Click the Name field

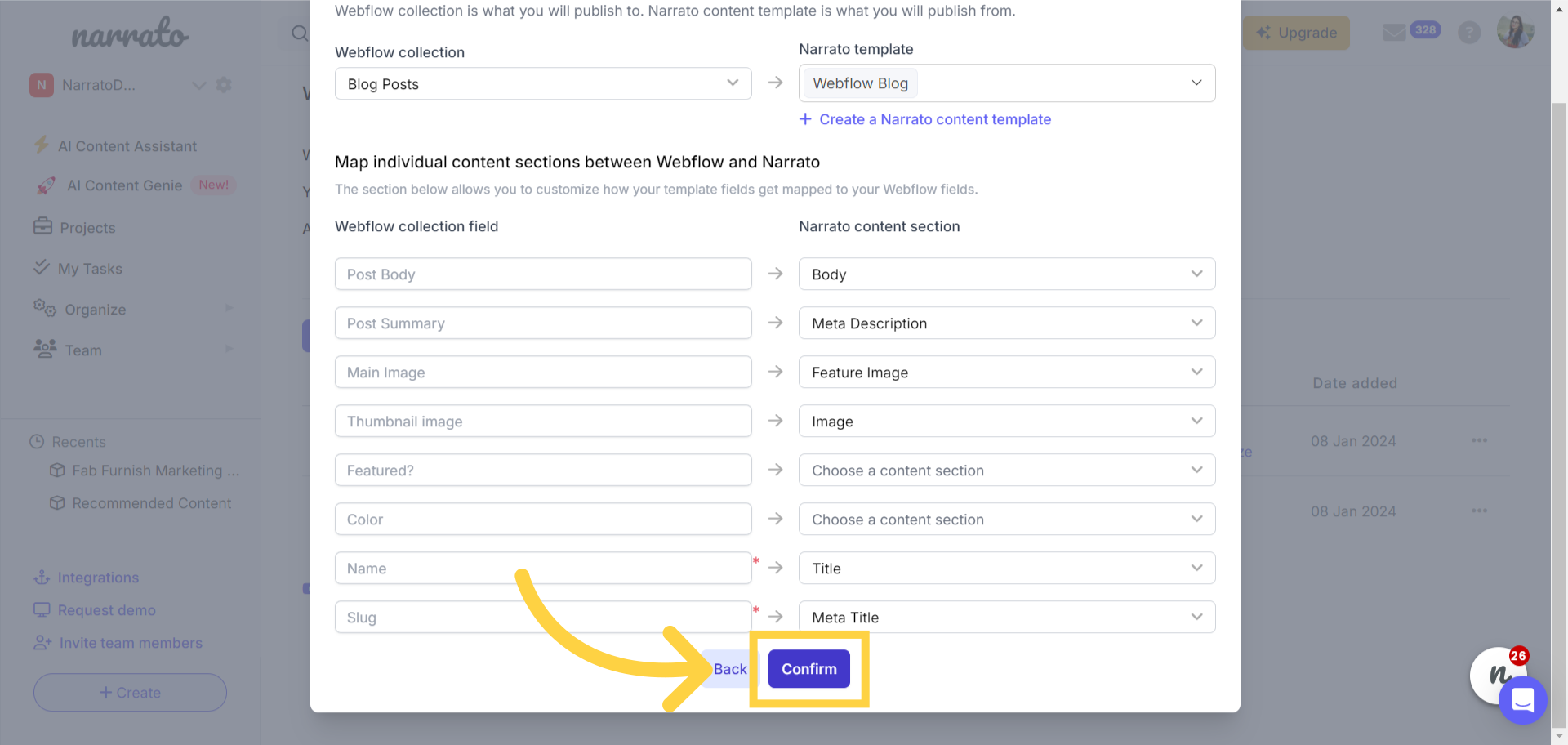click(543, 569)
